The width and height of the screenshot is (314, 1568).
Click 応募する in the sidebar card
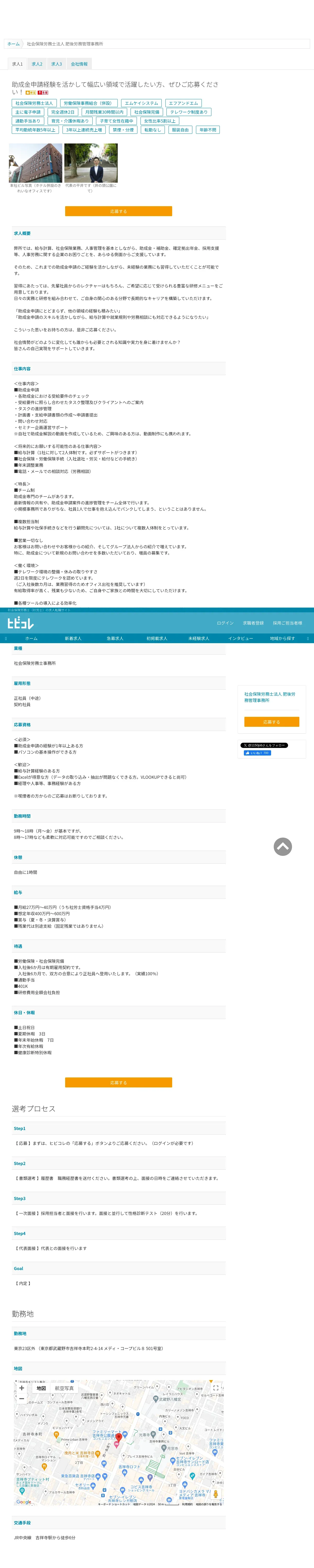(271, 722)
